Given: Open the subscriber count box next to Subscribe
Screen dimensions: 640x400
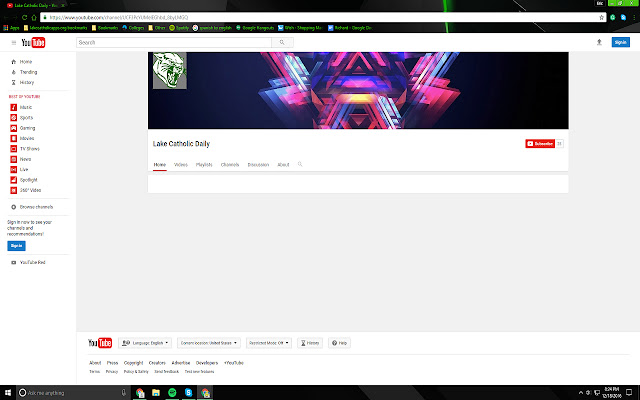Looking at the screenshot, I should pos(560,144).
